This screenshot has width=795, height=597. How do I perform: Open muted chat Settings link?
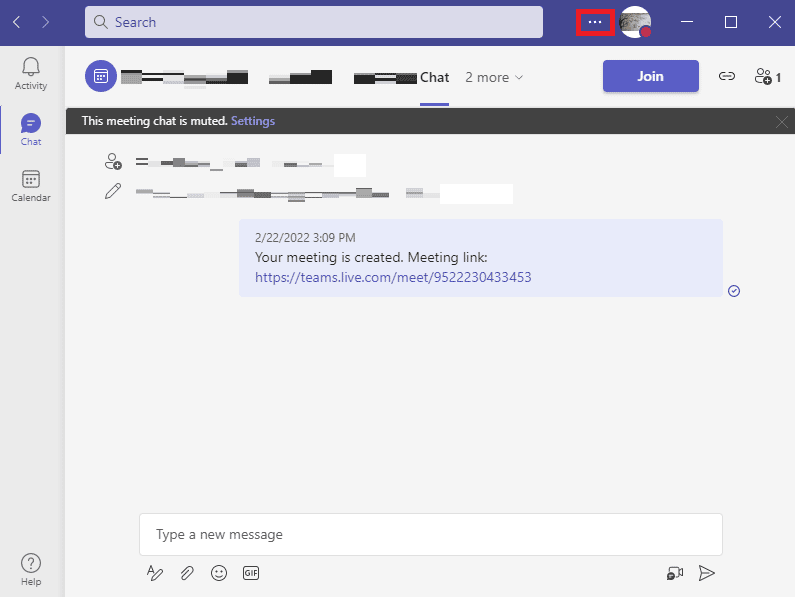point(252,121)
